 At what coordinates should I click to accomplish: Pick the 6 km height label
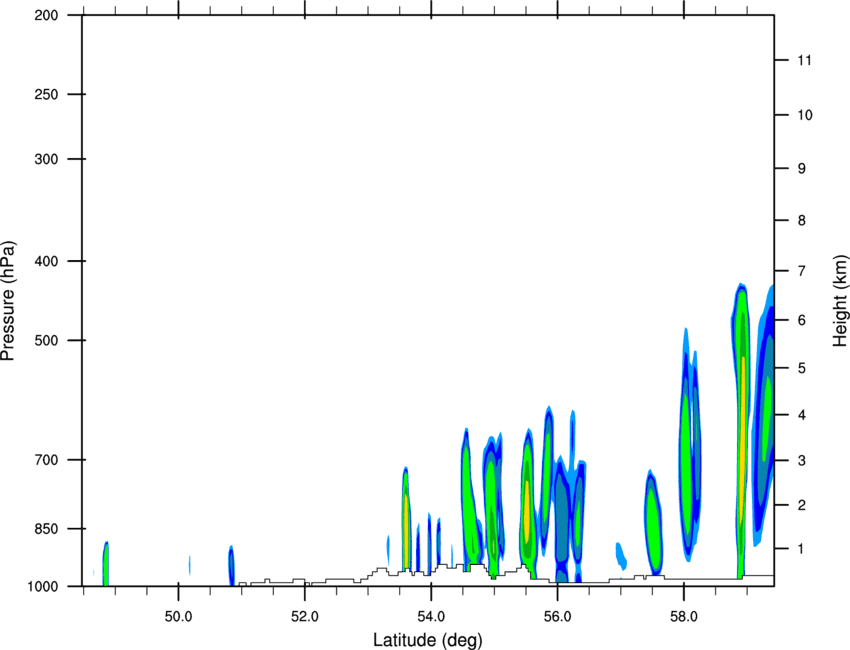click(802, 320)
